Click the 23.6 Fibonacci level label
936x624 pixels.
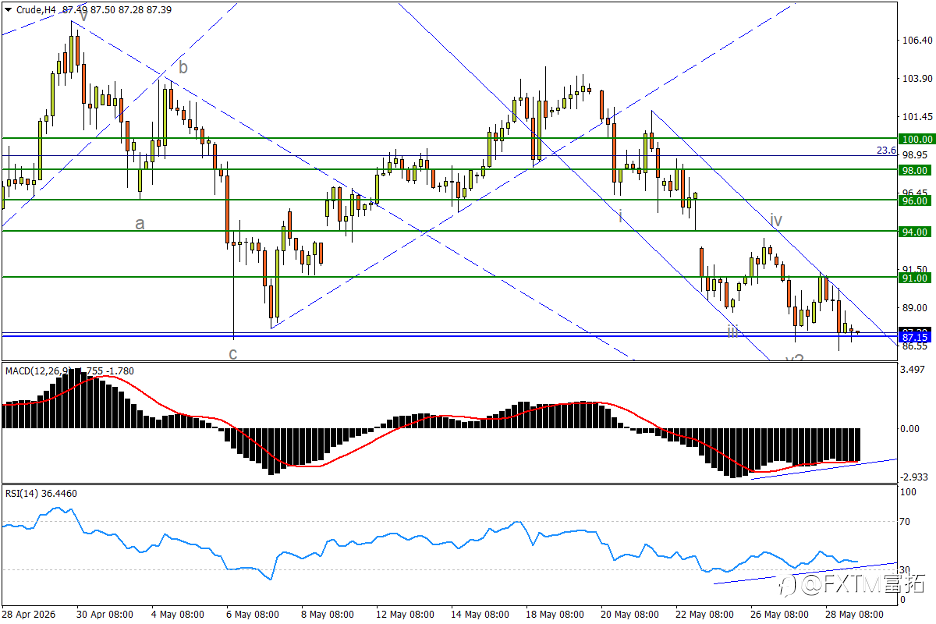tap(886, 150)
